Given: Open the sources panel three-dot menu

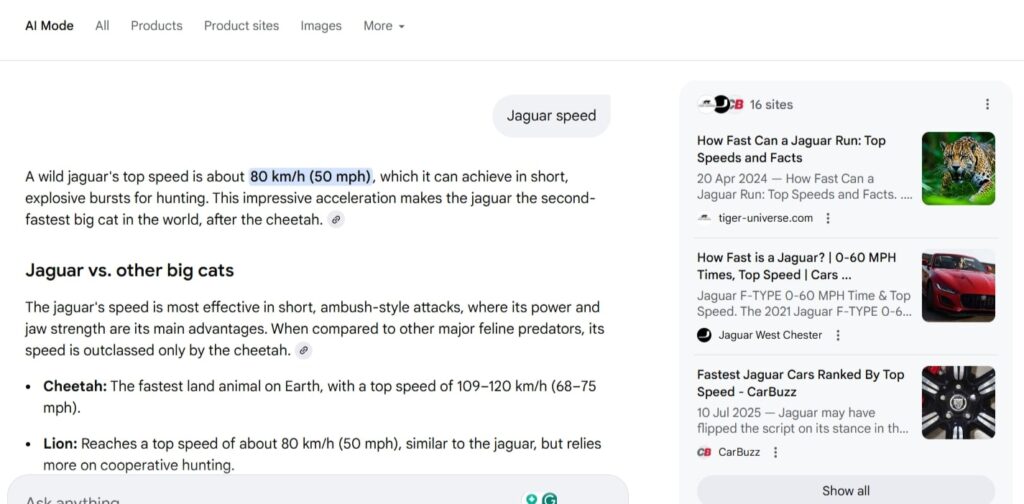Looking at the screenshot, I should [987, 104].
